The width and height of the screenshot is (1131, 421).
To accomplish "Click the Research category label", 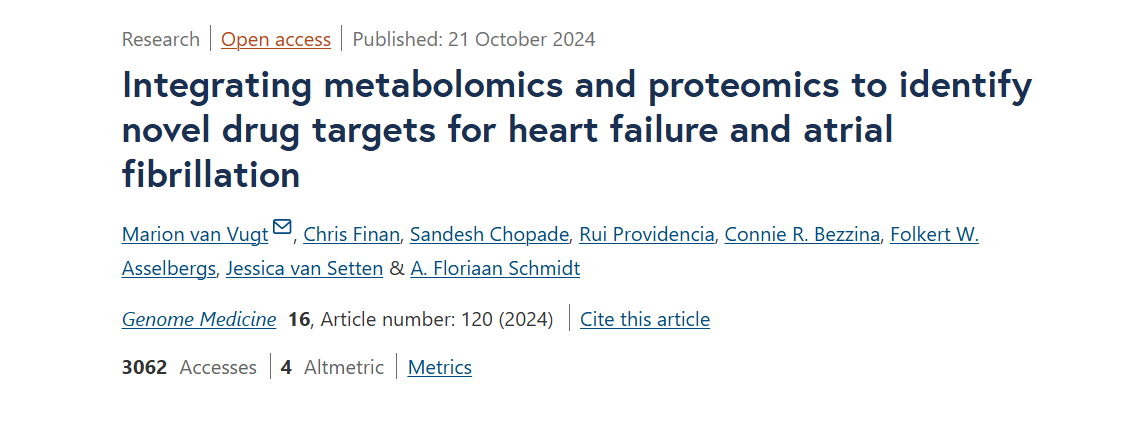I will pyautogui.click(x=161, y=40).
